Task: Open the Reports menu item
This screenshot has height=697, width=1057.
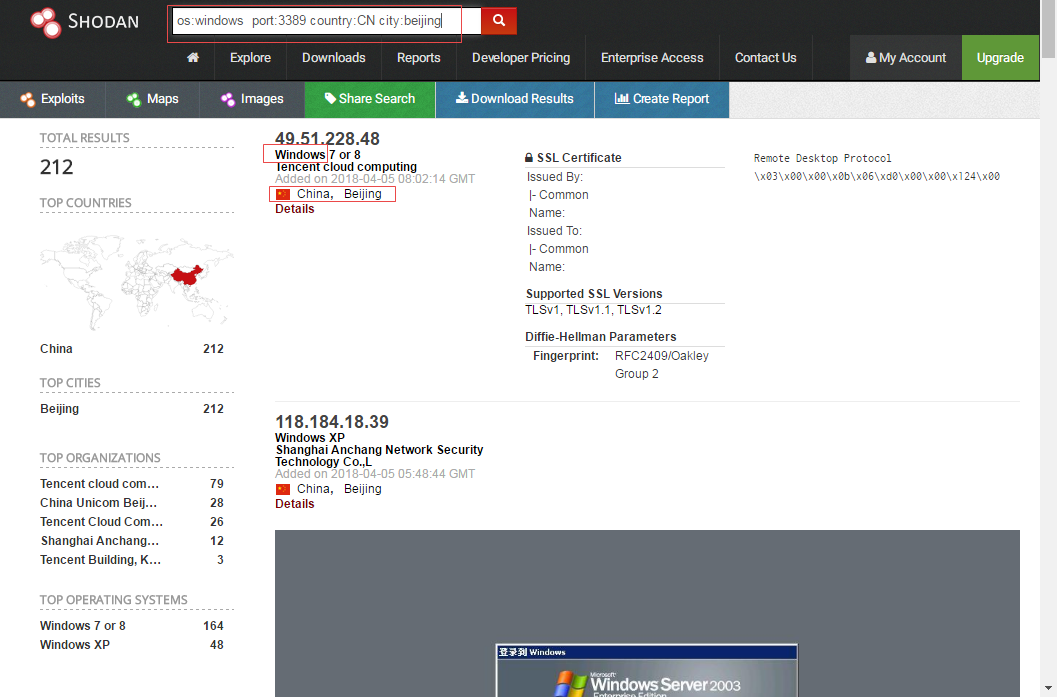Action: coord(419,58)
